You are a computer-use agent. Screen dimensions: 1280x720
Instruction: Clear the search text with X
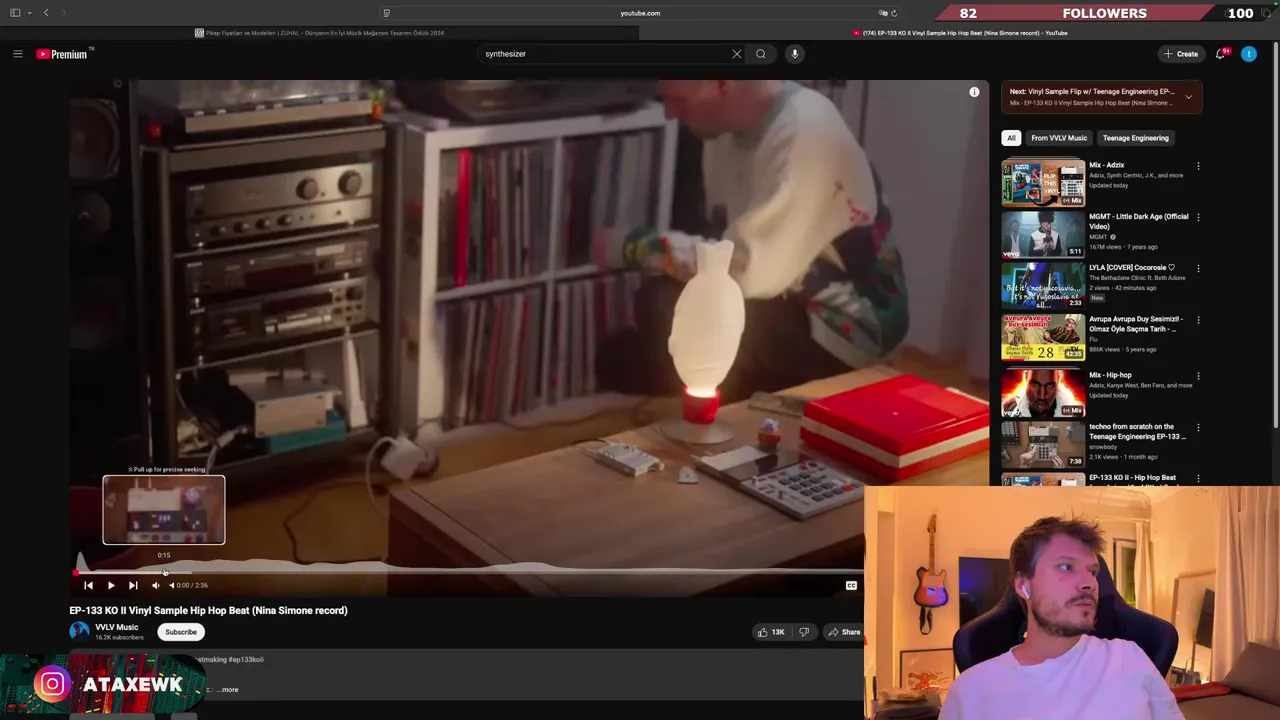click(x=737, y=54)
